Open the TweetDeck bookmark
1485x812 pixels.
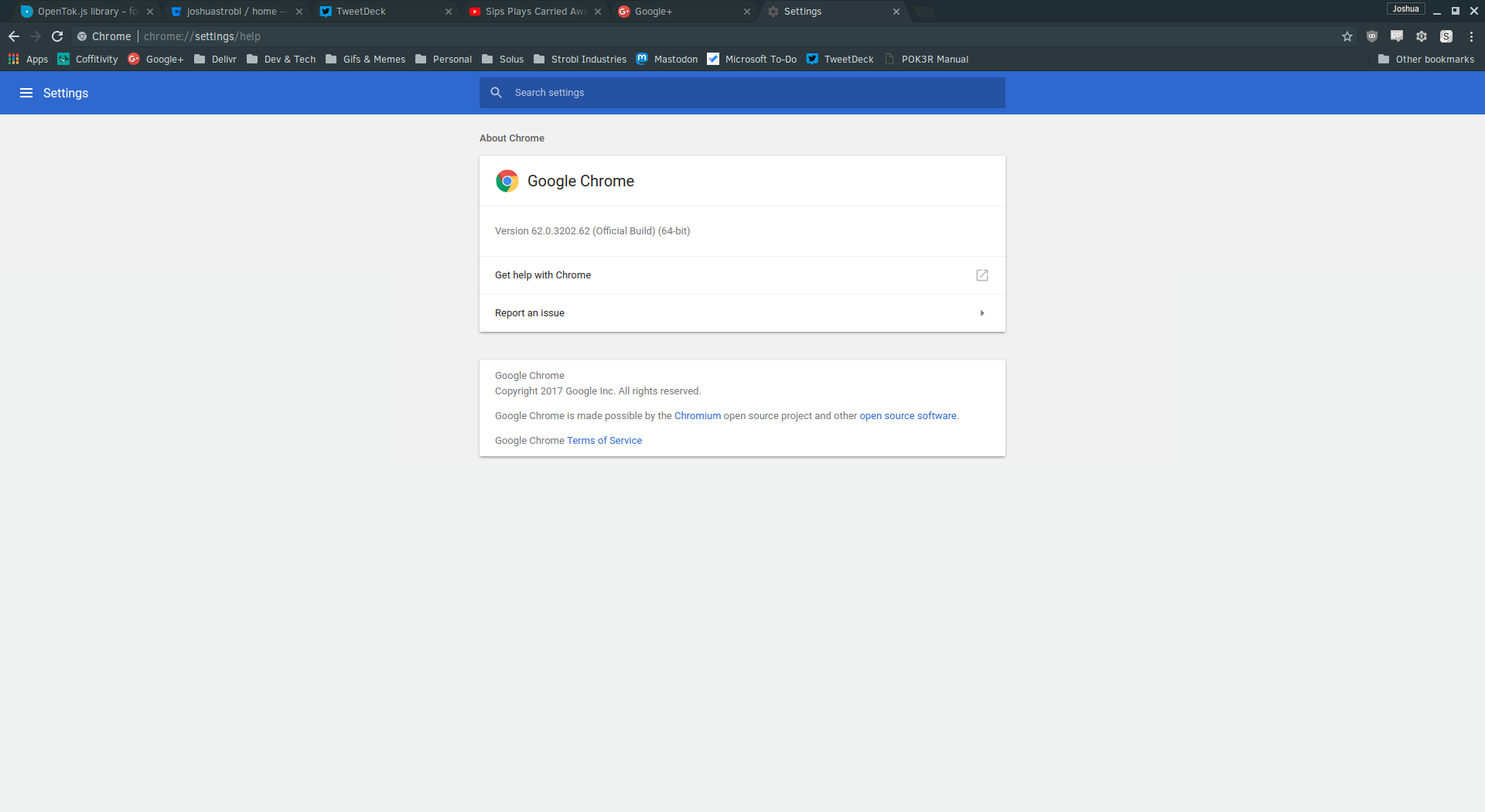(x=841, y=60)
